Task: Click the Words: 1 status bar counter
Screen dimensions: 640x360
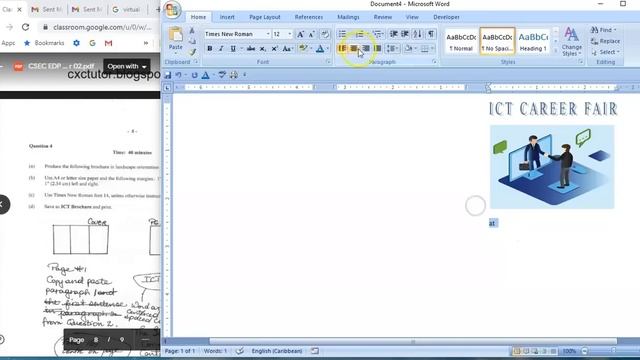Action: (215, 351)
